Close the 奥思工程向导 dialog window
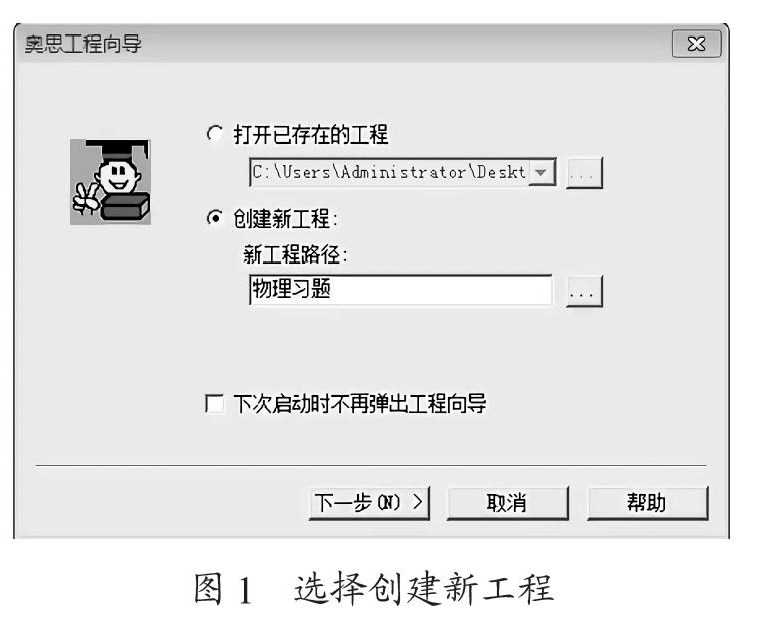The image size is (775, 622). pyautogui.click(x=696, y=44)
